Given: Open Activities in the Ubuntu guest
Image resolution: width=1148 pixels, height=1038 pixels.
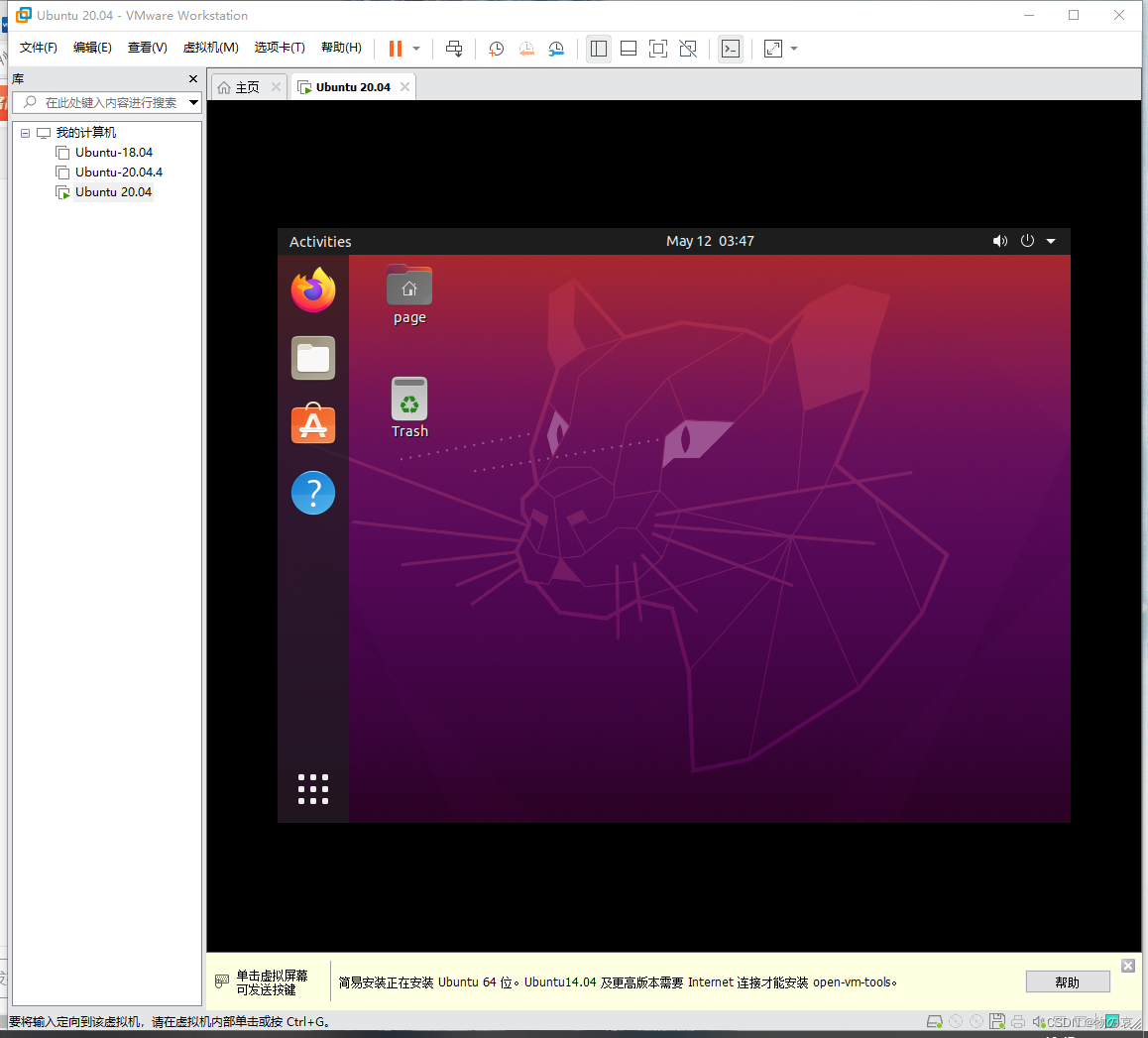Looking at the screenshot, I should coord(320,242).
